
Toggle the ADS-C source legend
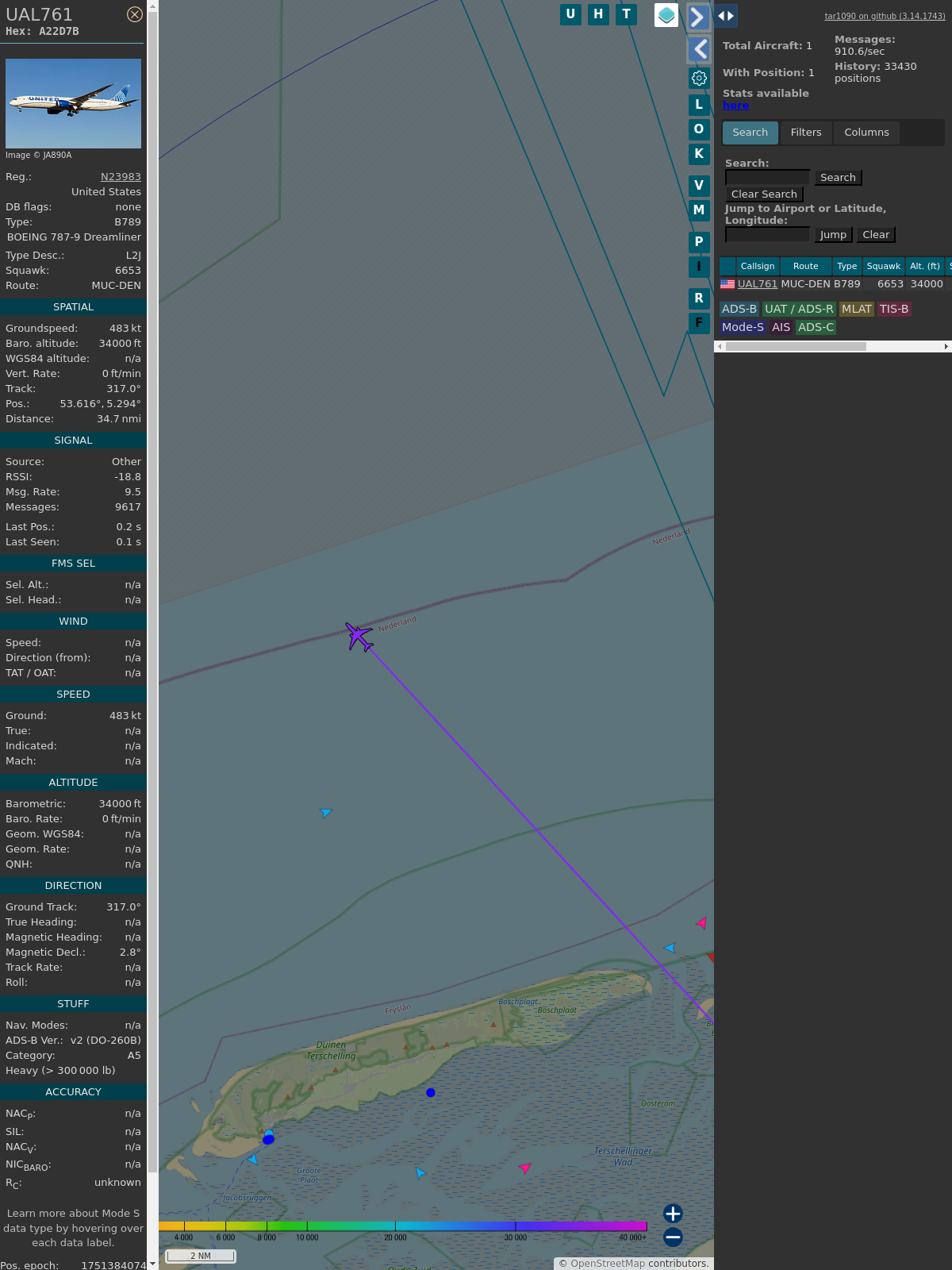tap(816, 328)
